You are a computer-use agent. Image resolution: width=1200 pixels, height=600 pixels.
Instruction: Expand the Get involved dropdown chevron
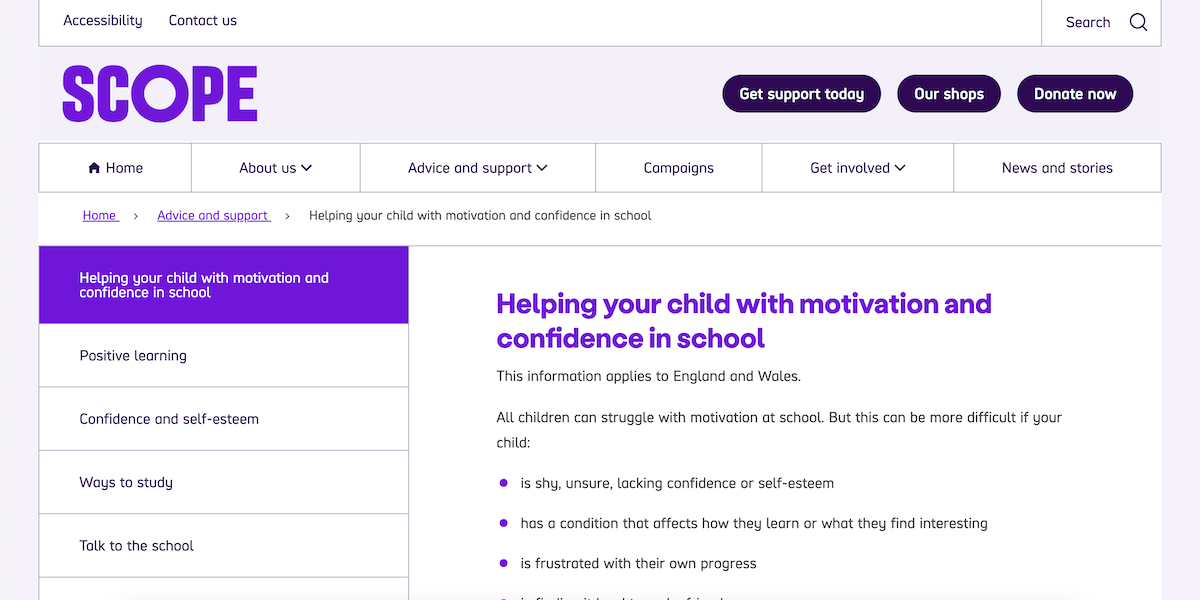[x=900, y=168]
